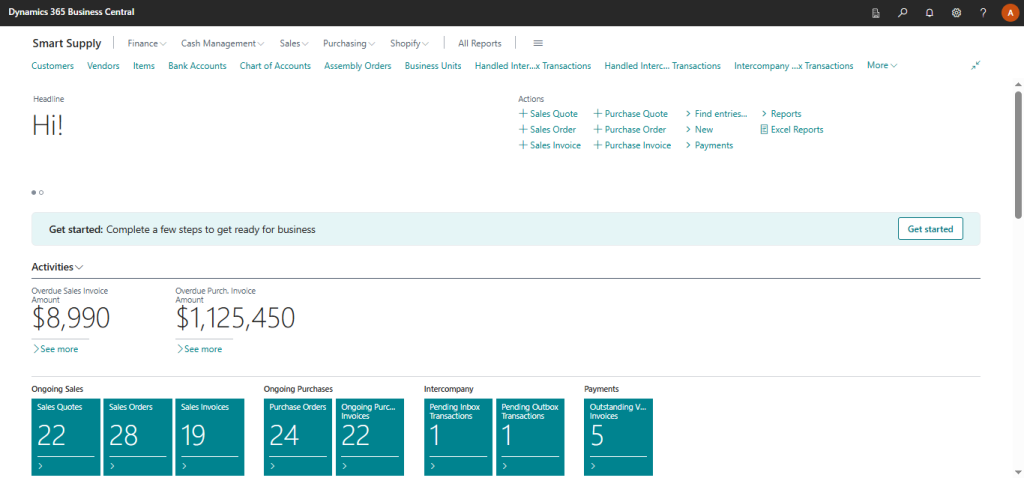Open Bank Accounts
This screenshot has width=1024, height=478.
197,65
